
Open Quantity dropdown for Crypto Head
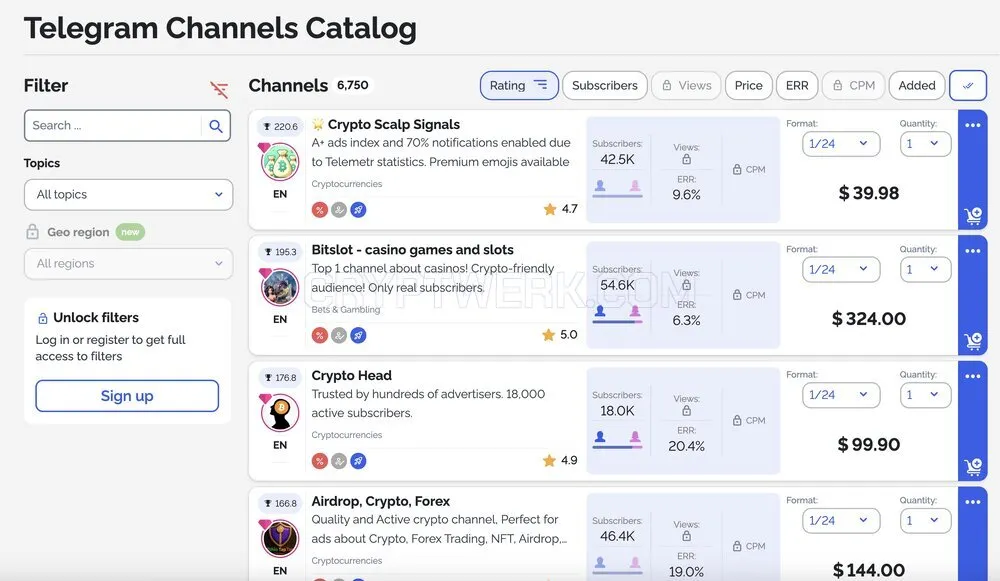925,395
